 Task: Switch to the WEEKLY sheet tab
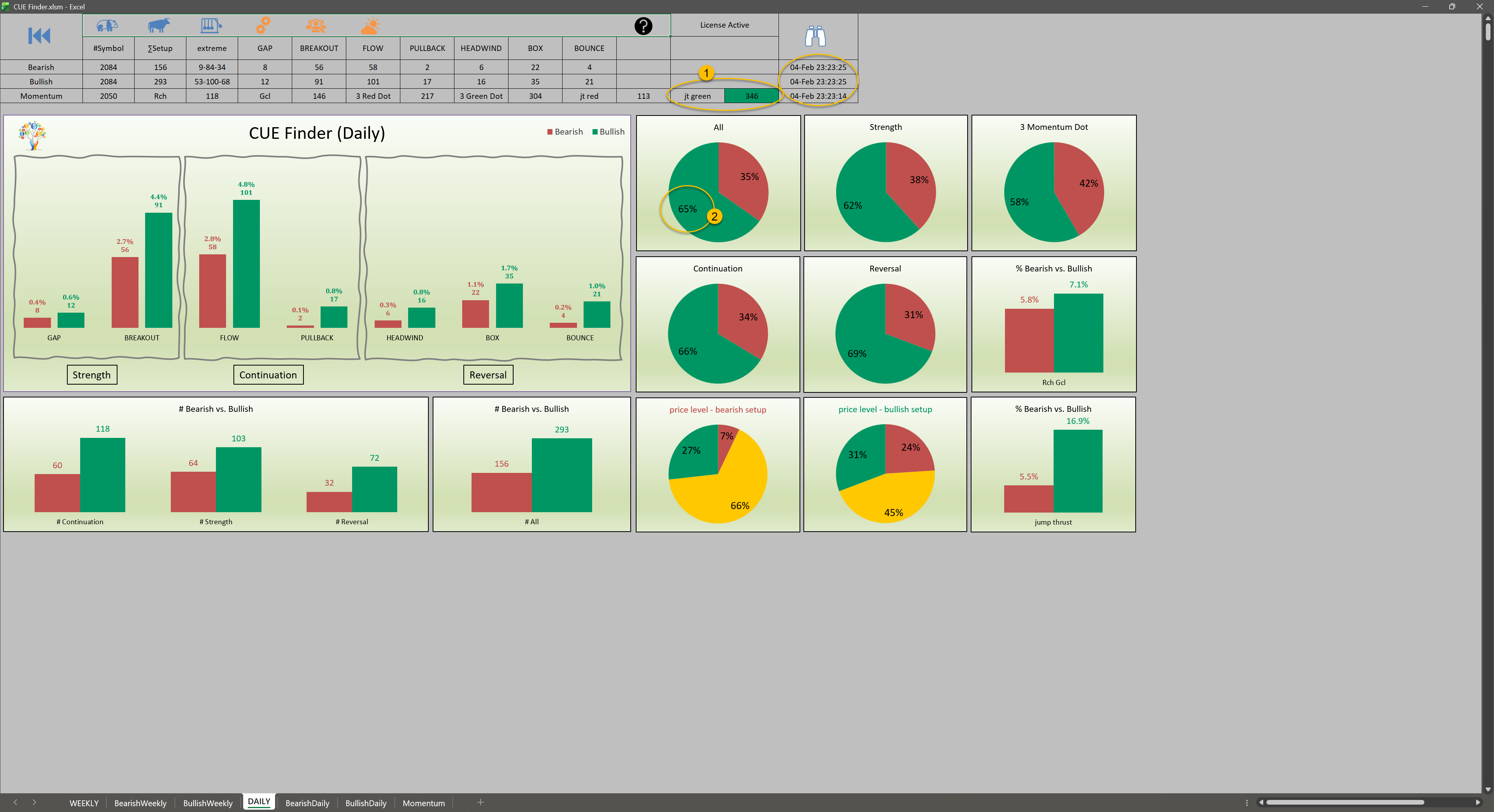pos(84,803)
